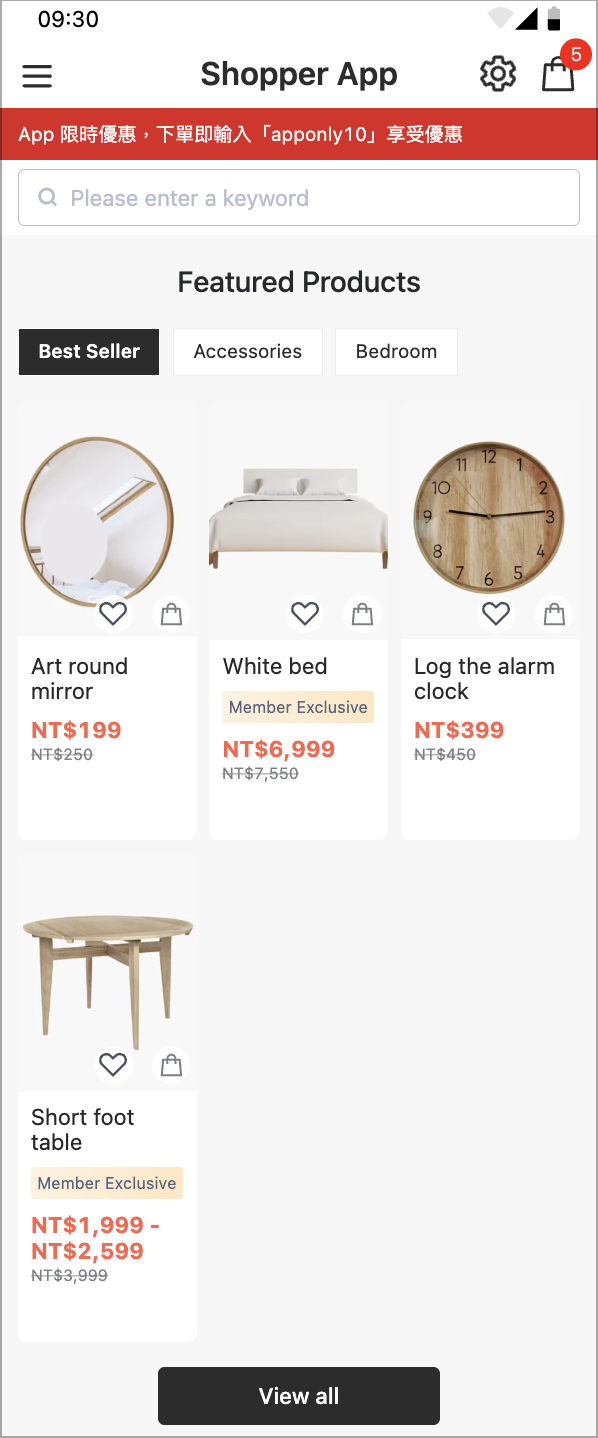Screen dimensions: 598x1438
Task: Add Short foot table to cart
Action: [x=172, y=1064]
